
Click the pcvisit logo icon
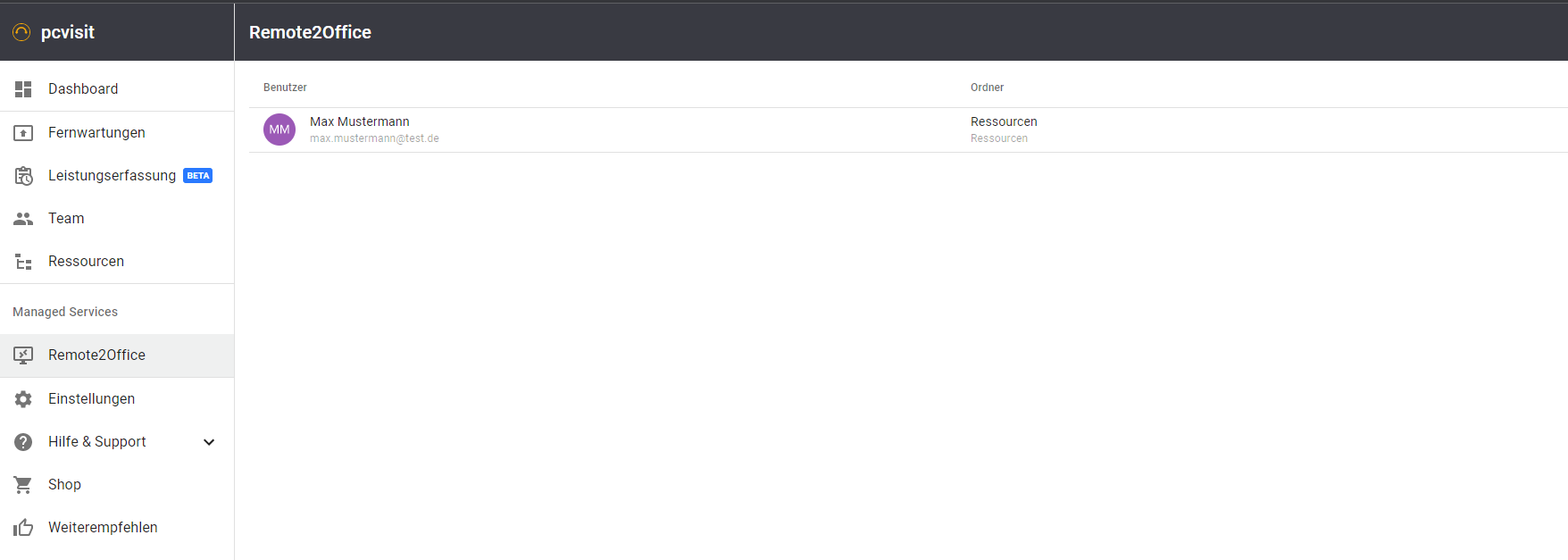[x=21, y=32]
